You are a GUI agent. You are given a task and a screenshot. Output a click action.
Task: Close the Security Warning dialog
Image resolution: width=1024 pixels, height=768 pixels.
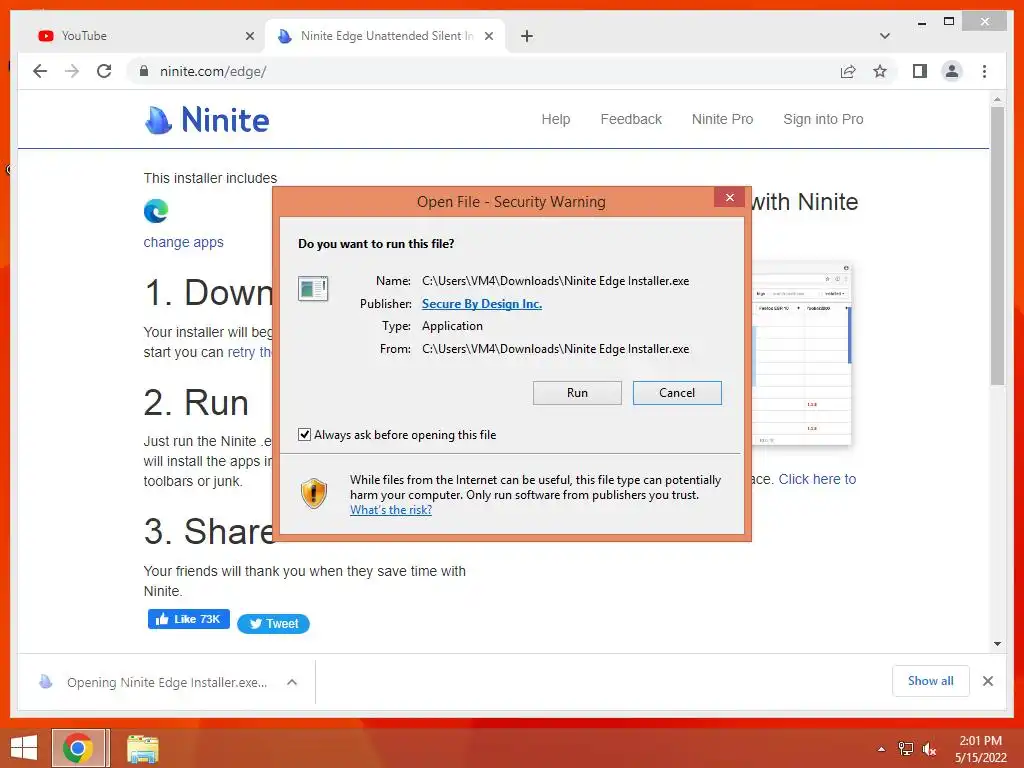pos(729,197)
